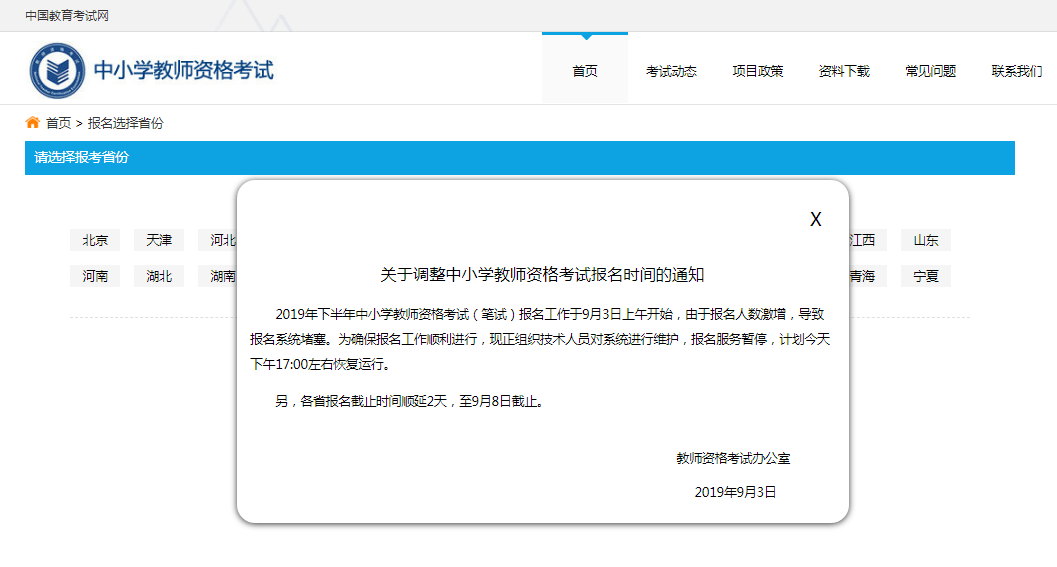The height and width of the screenshot is (567, 1057).
Task: Select the 北京 province button
Action: pos(95,240)
